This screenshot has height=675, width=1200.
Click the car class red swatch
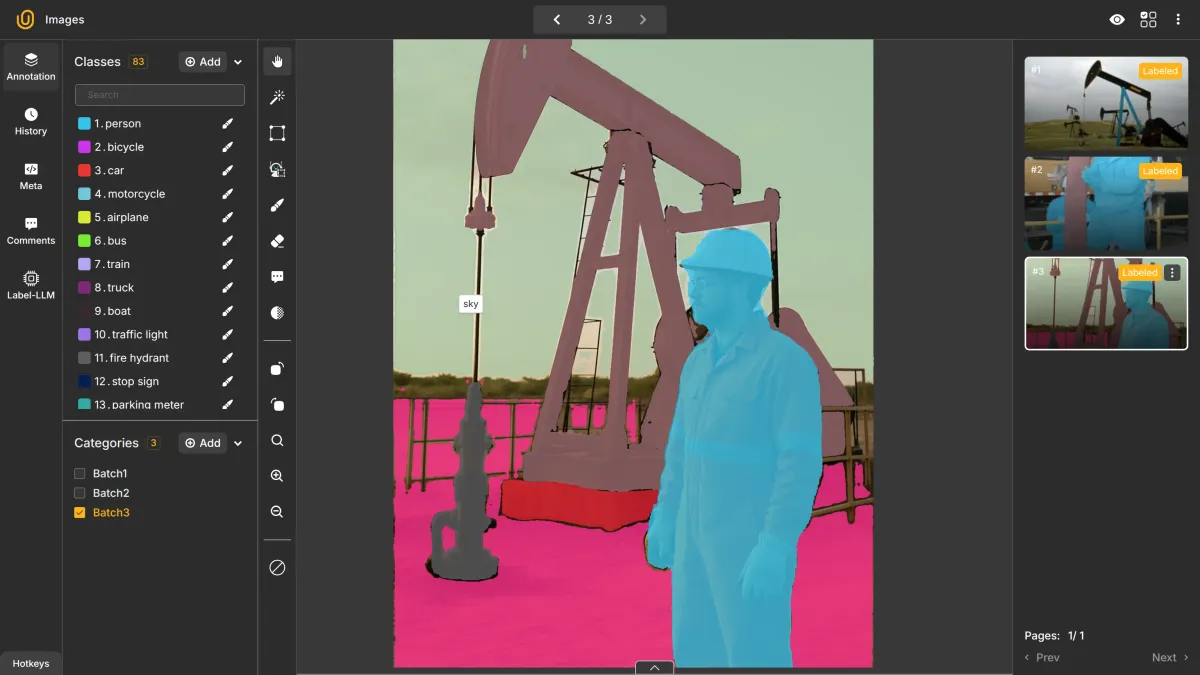pyautogui.click(x=84, y=171)
